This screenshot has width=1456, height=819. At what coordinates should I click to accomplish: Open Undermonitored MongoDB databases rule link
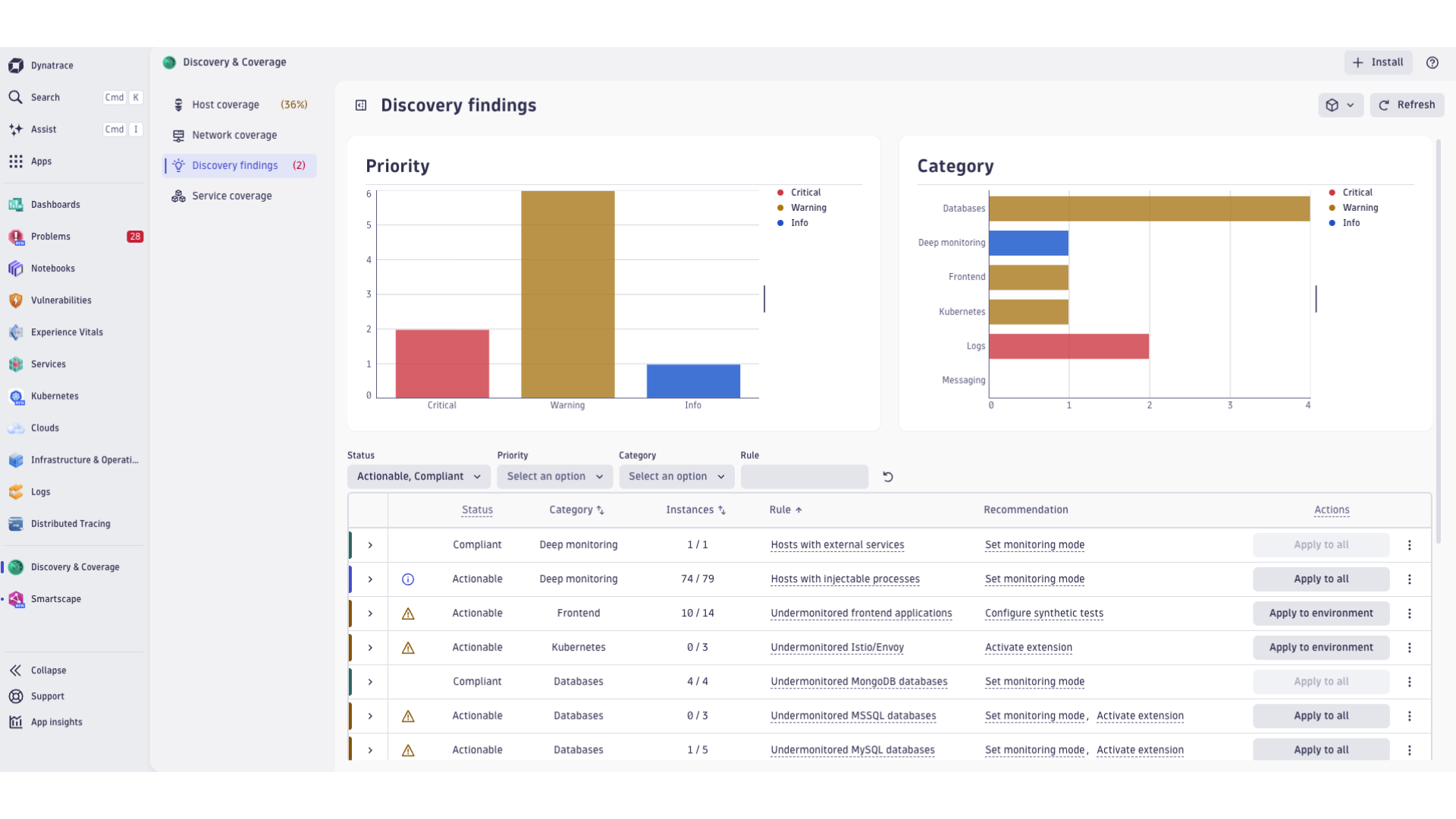click(858, 682)
